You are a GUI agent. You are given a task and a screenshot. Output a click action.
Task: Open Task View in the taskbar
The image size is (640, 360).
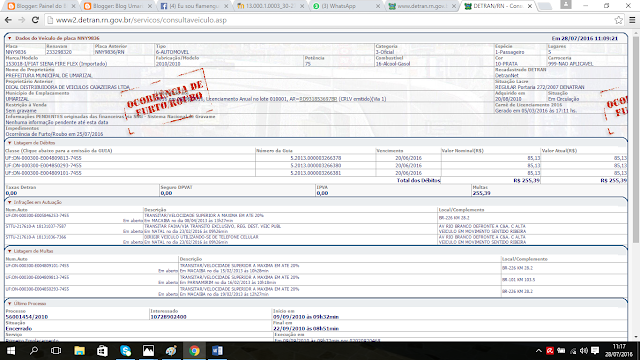56,351
